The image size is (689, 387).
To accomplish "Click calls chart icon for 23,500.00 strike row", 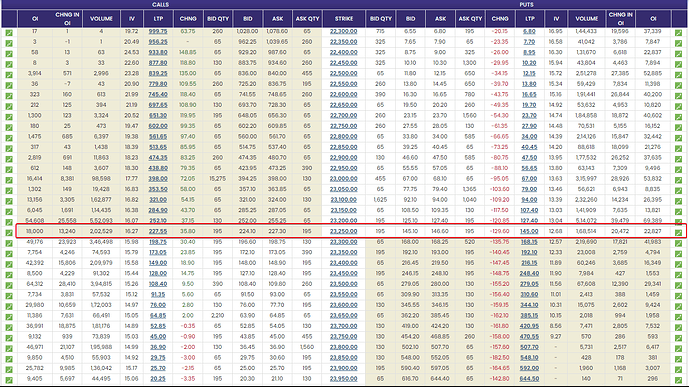I will [x=9, y=285].
